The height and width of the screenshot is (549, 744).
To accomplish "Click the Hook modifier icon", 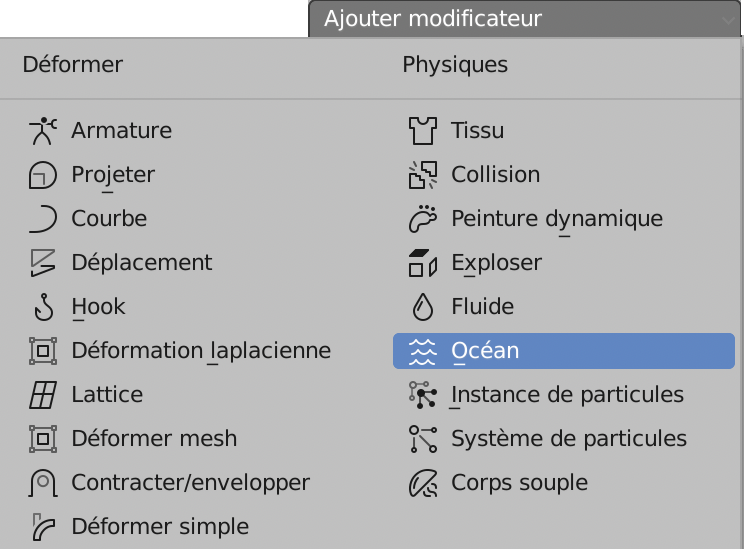I will tap(43, 307).
